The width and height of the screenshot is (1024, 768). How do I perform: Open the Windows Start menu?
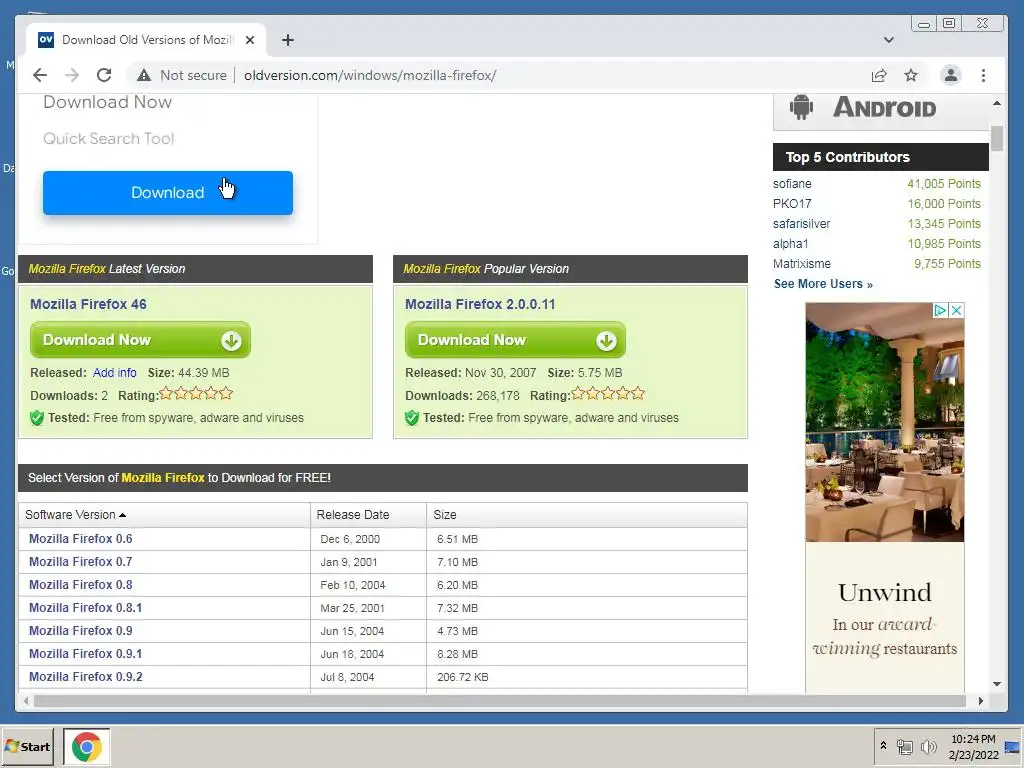(x=27, y=746)
